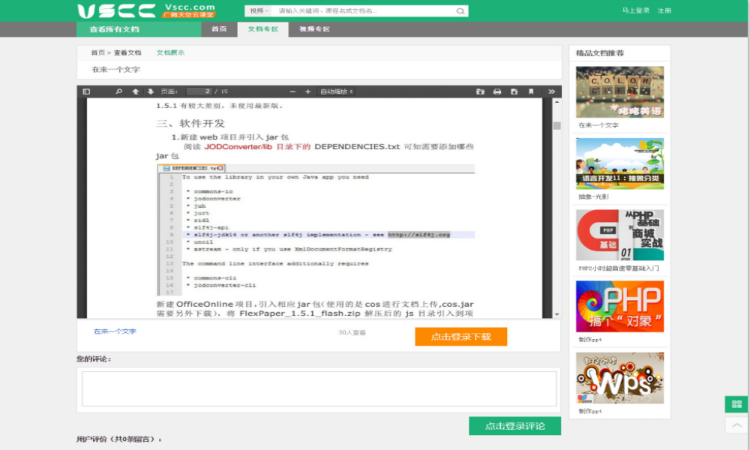This screenshot has height=450, width=750.
Task: Open the PHP 商城实战 thumbnail
Action: point(619,235)
